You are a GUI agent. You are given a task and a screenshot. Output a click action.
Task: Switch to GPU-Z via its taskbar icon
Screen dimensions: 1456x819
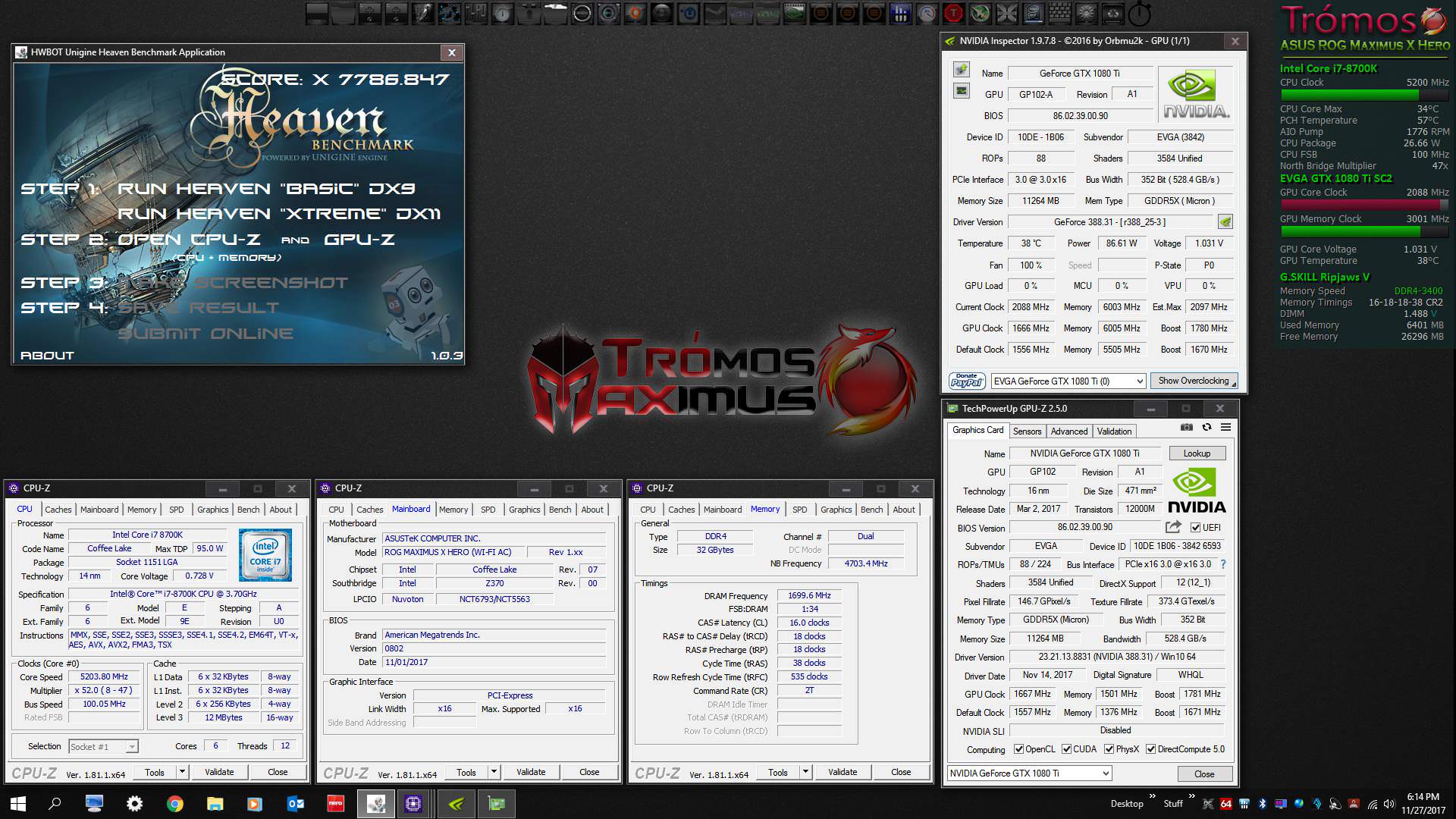(497, 804)
